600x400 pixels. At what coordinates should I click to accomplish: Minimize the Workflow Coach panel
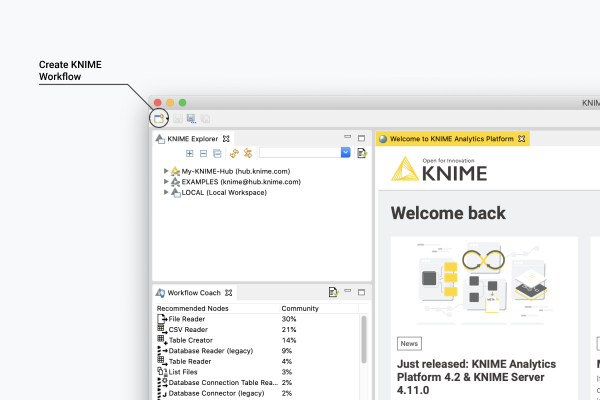click(x=347, y=291)
